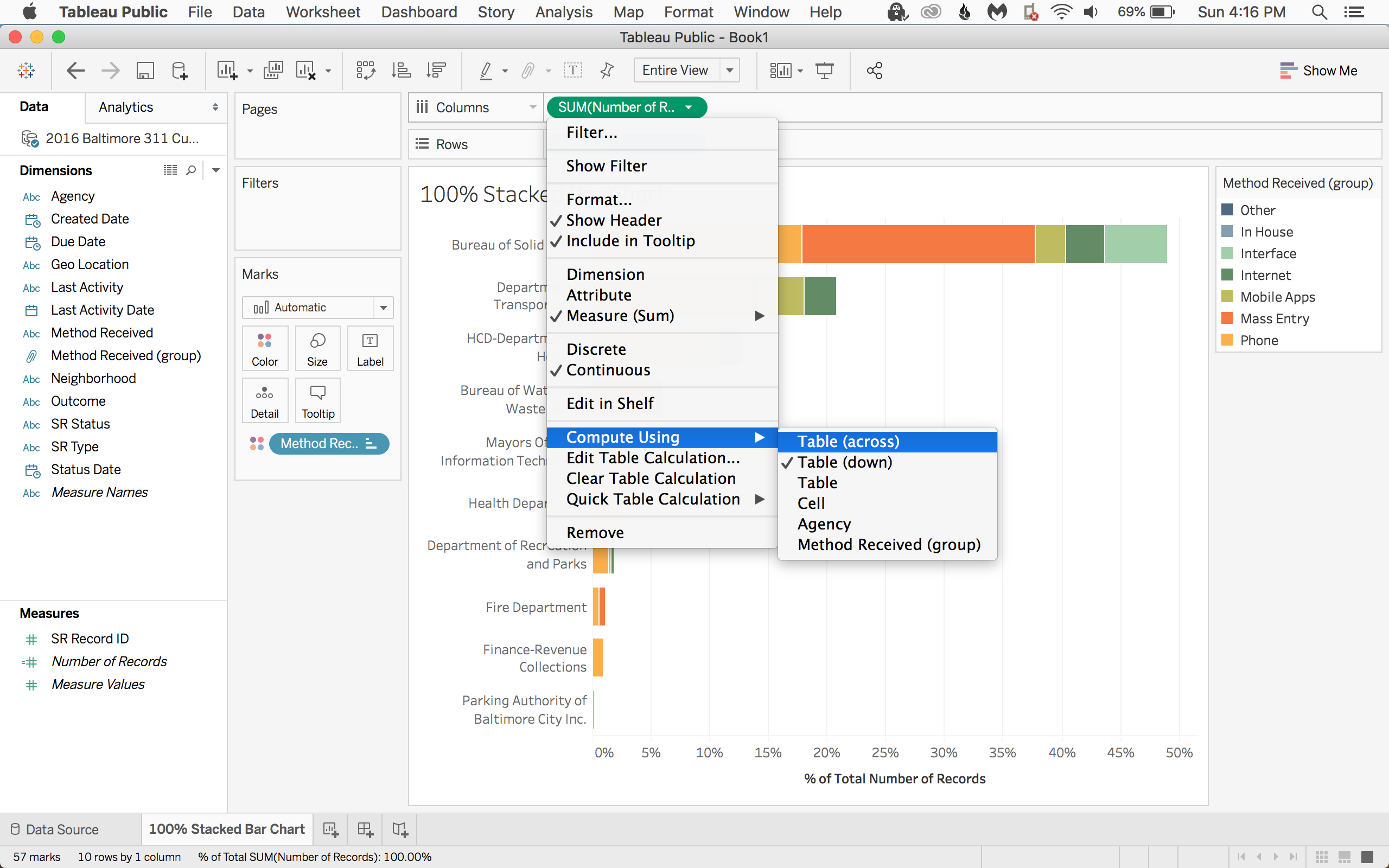Click the share icon in toolbar
Image resolution: width=1389 pixels, height=868 pixels.
point(875,71)
